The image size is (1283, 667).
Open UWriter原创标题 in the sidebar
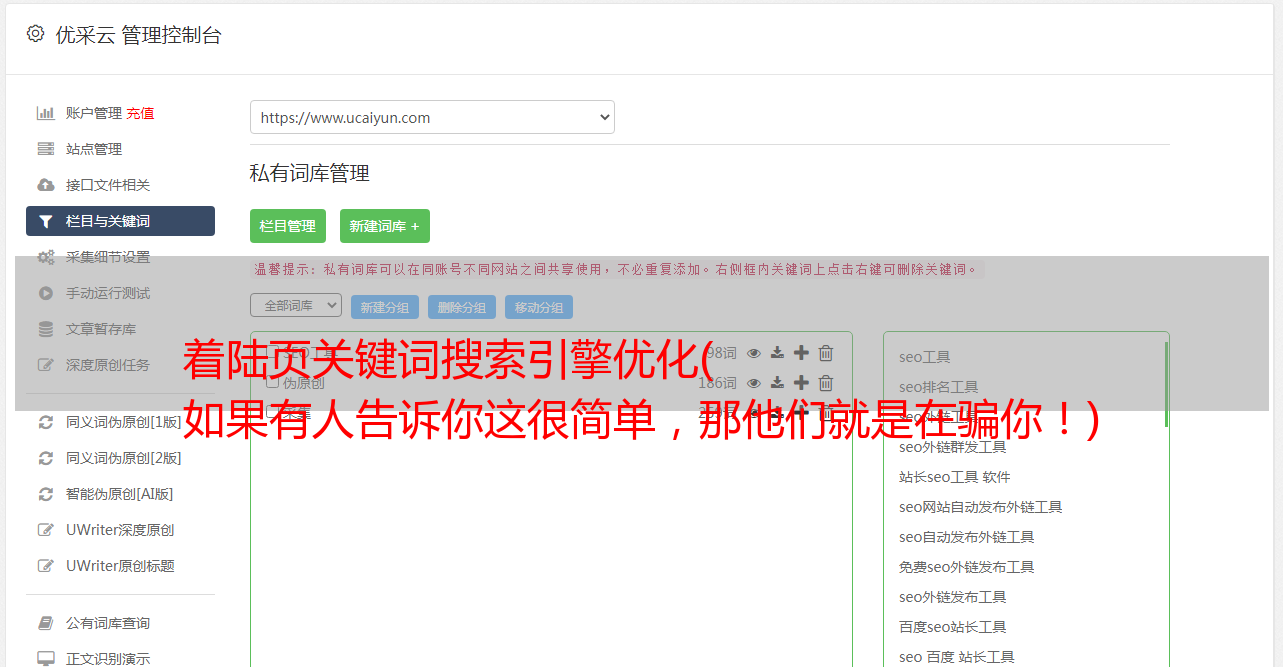click(120, 566)
